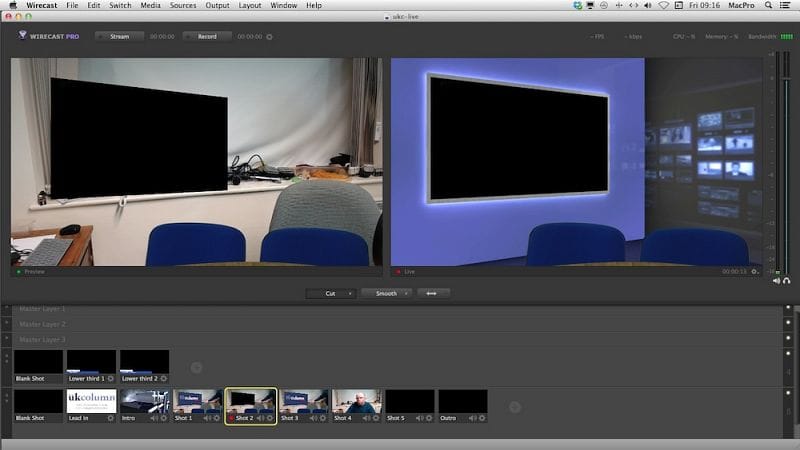
Task: Select the Shot 1 thumbnail
Action: [x=197, y=402]
